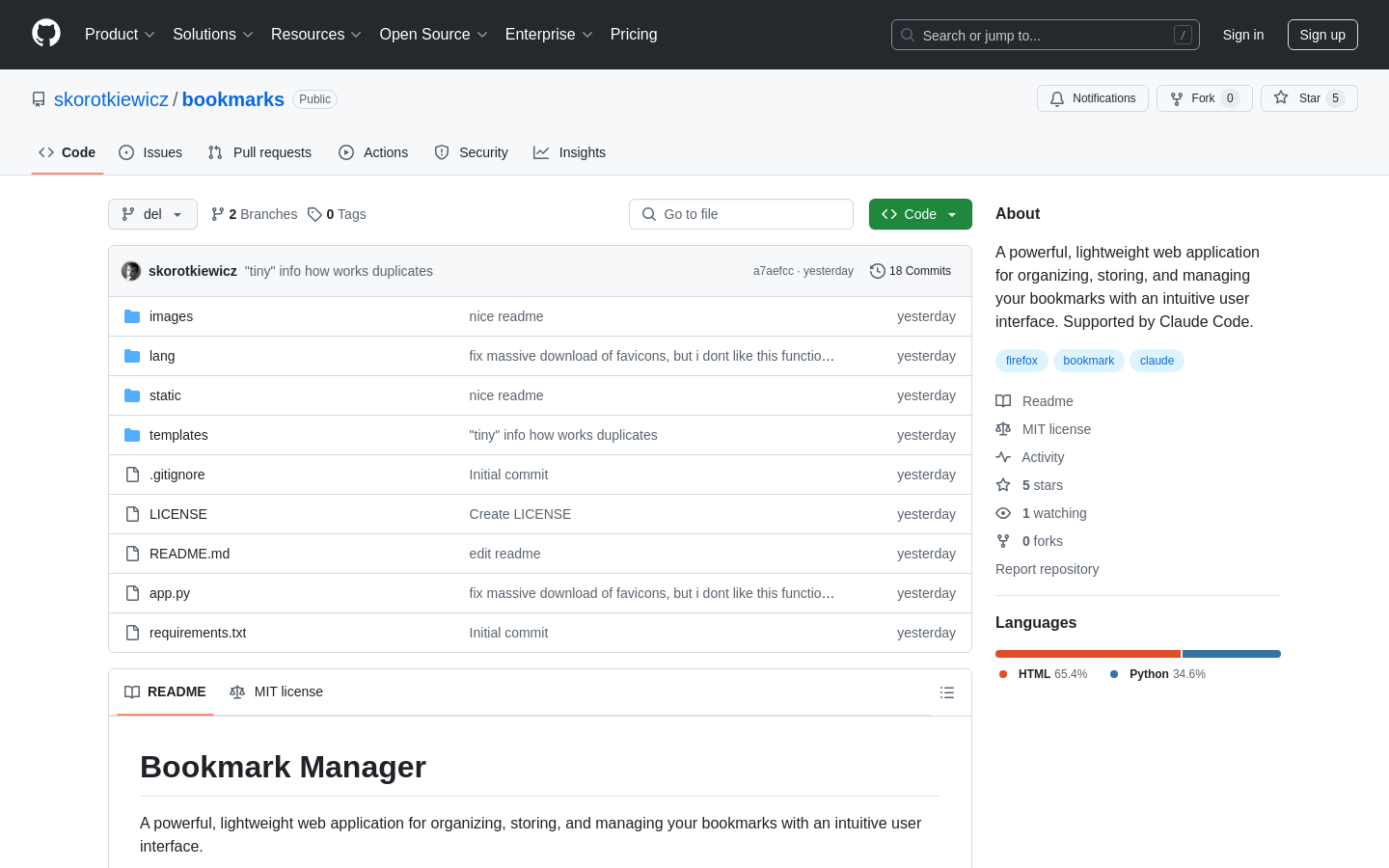The height and width of the screenshot is (868, 1389).
Task: Click the book icon beside Readme
Action: click(1003, 401)
